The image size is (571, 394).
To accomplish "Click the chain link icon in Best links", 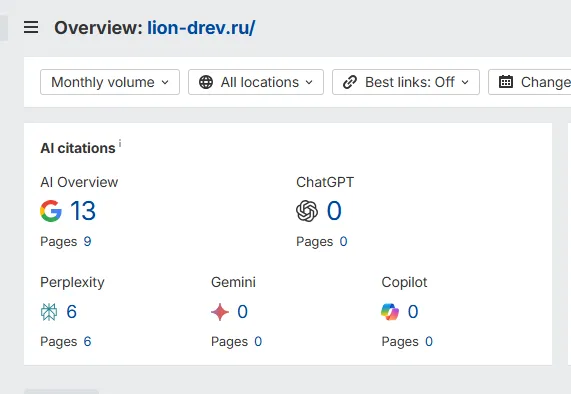I will 350,82.
